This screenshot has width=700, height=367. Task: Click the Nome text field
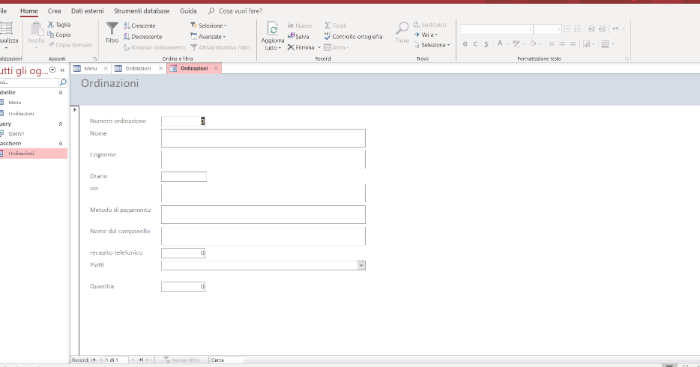(x=263, y=138)
